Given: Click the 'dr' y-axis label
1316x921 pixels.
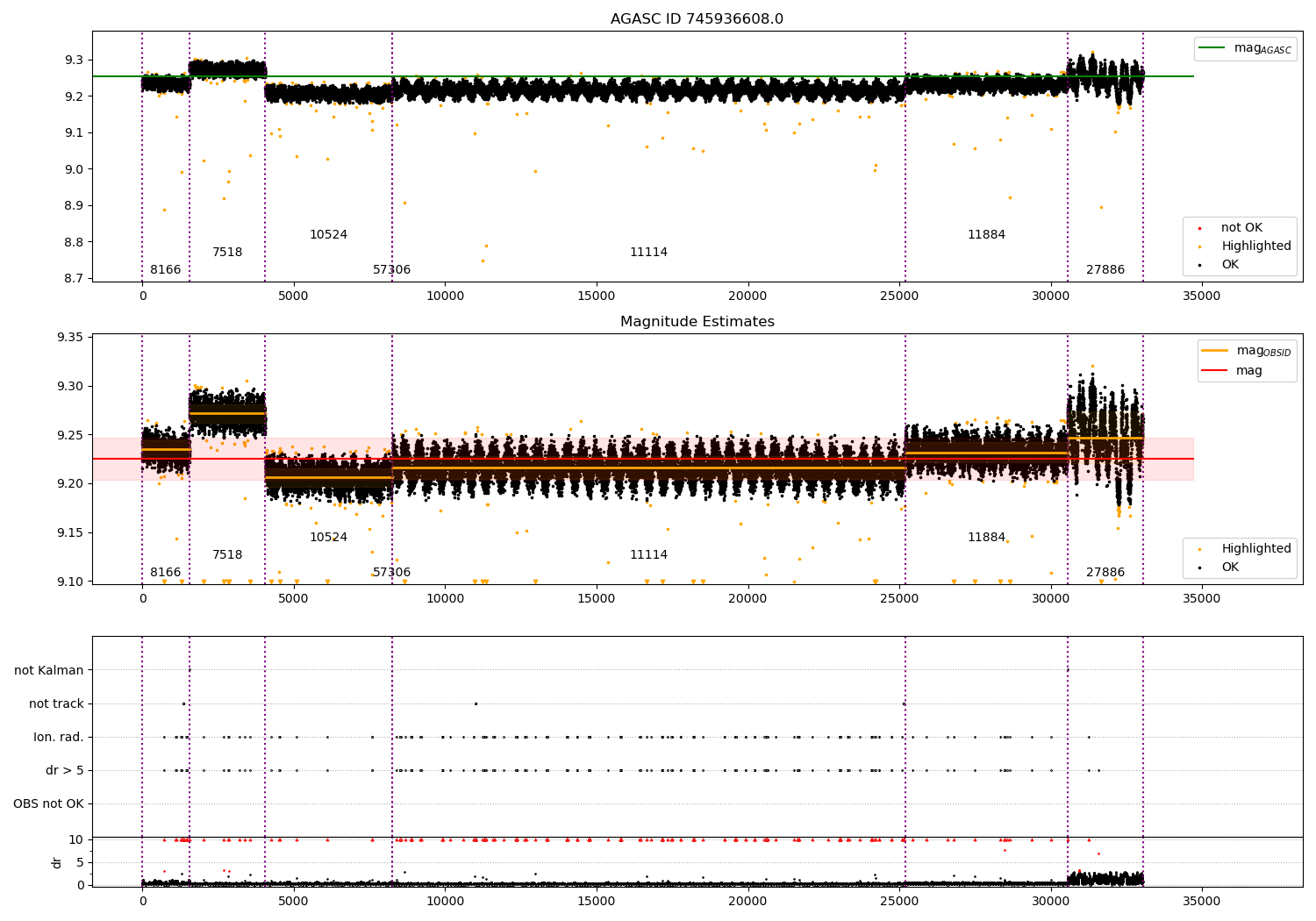Looking at the screenshot, I should pos(57,862).
